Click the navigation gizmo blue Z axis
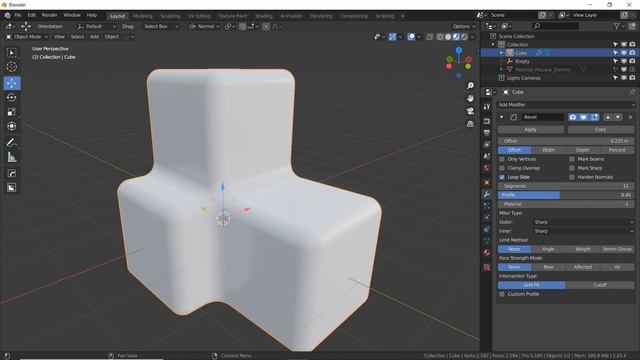The image size is (640, 360). pyautogui.click(x=459, y=50)
